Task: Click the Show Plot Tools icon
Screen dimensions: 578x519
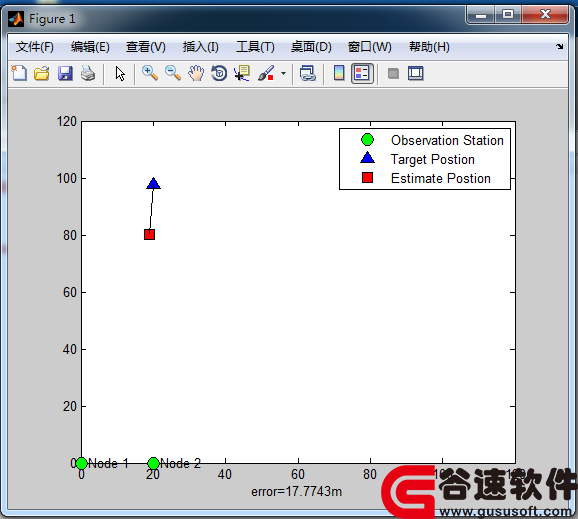Action: [x=416, y=73]
